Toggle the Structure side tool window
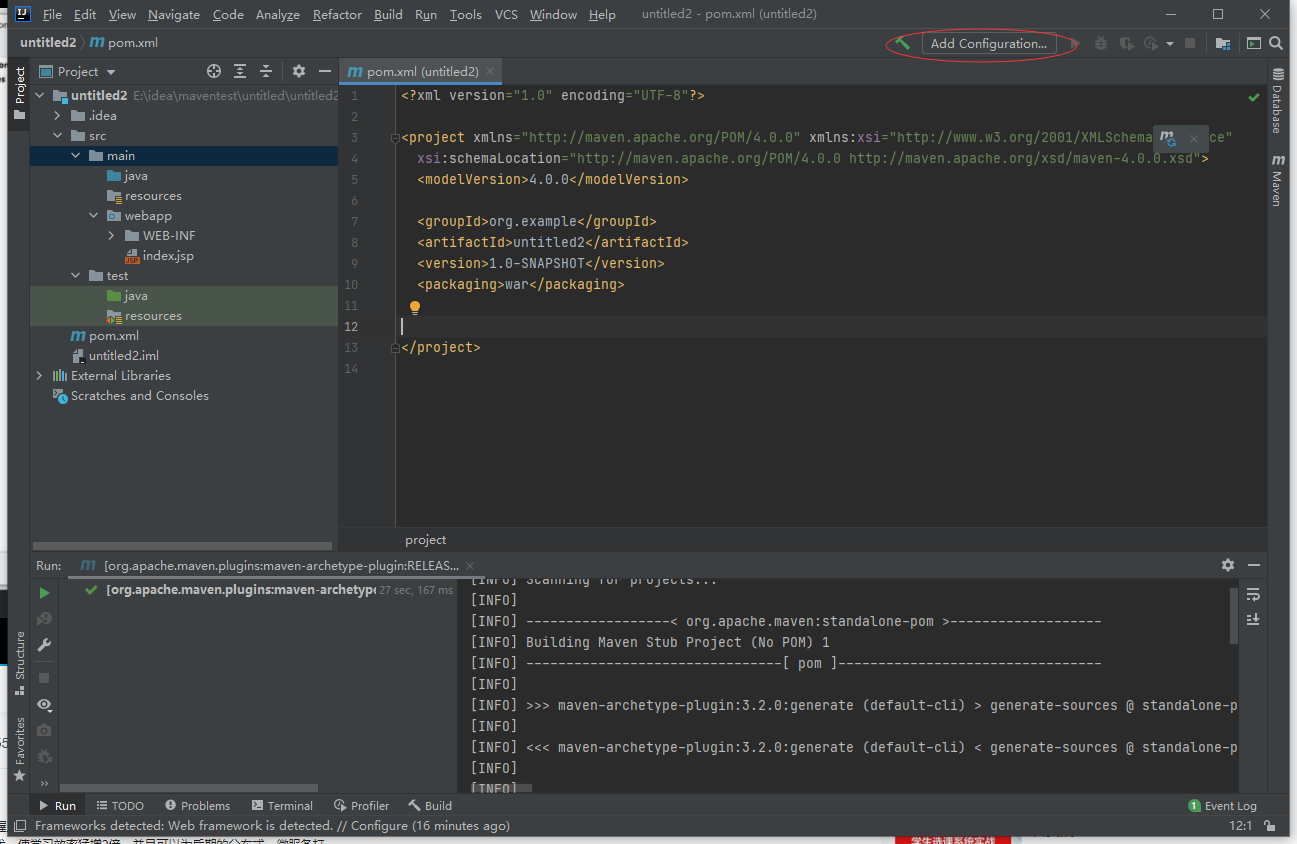 click(x=19, y=663)
